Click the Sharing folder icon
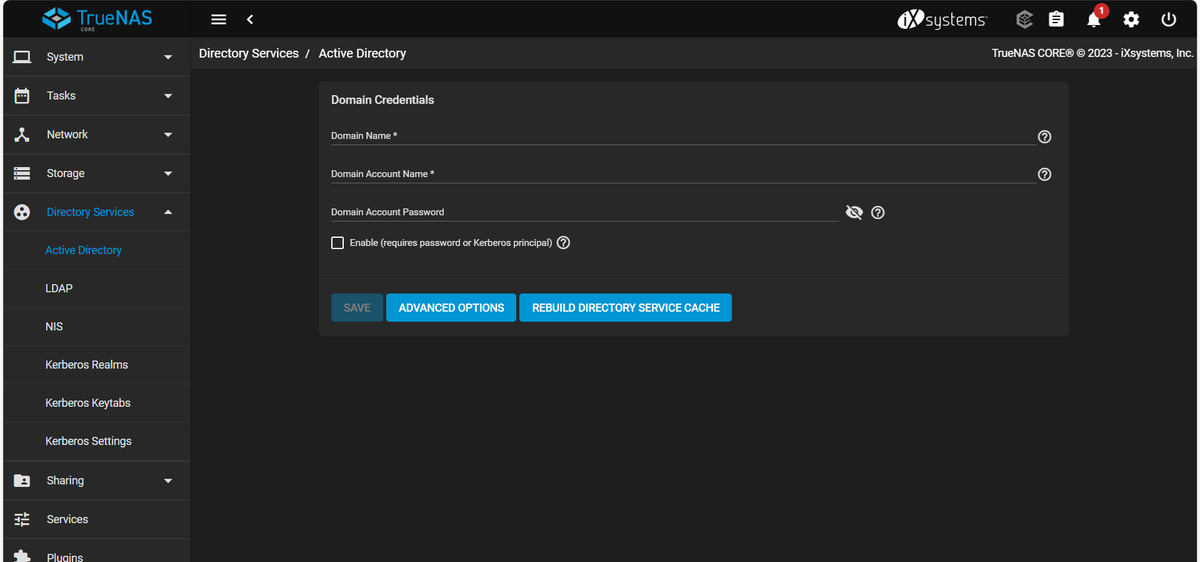The height and width of the screenshot is (562, 1200). [22, 481]
